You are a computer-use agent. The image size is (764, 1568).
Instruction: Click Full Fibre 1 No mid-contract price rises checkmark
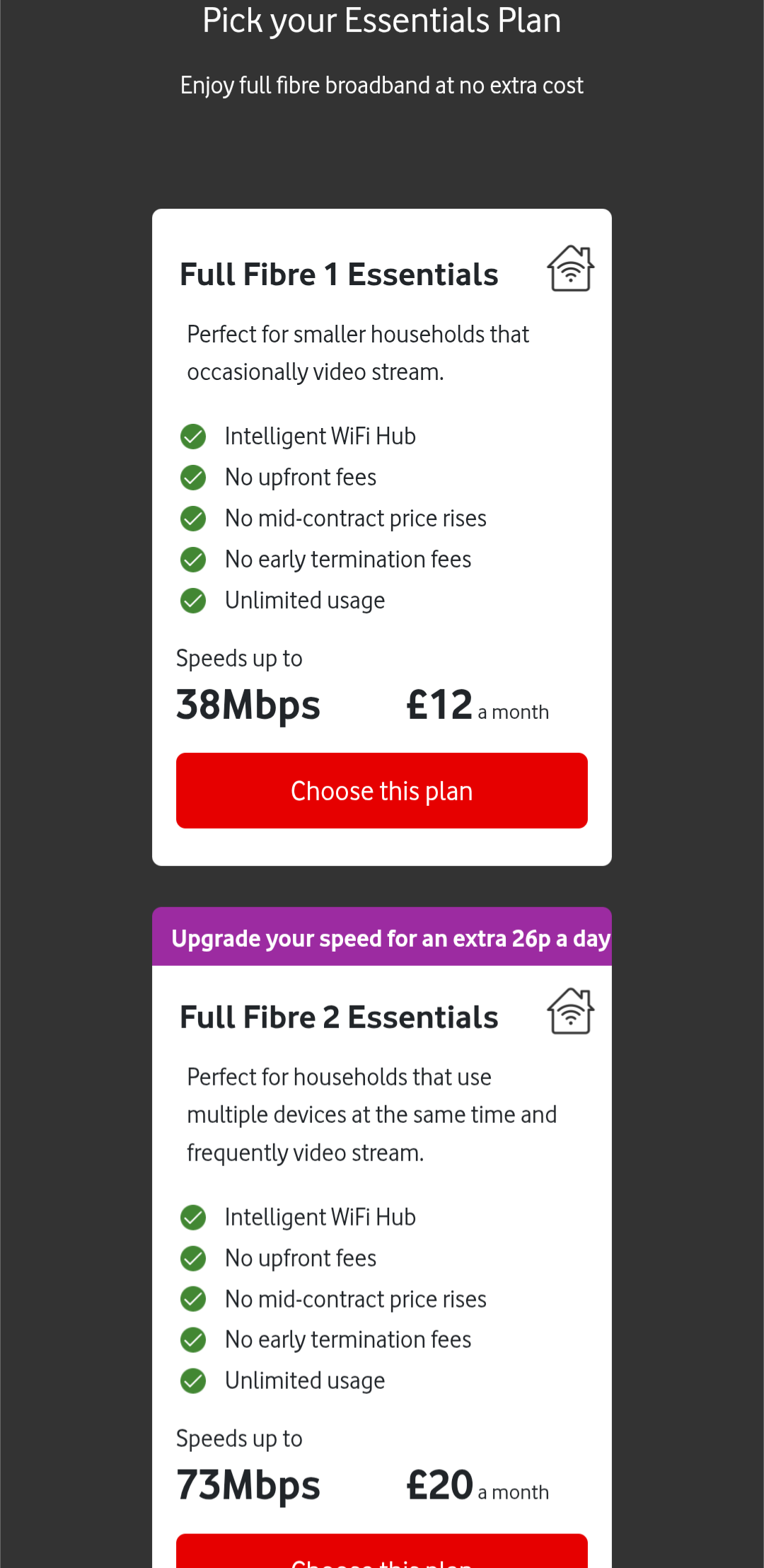193,519
